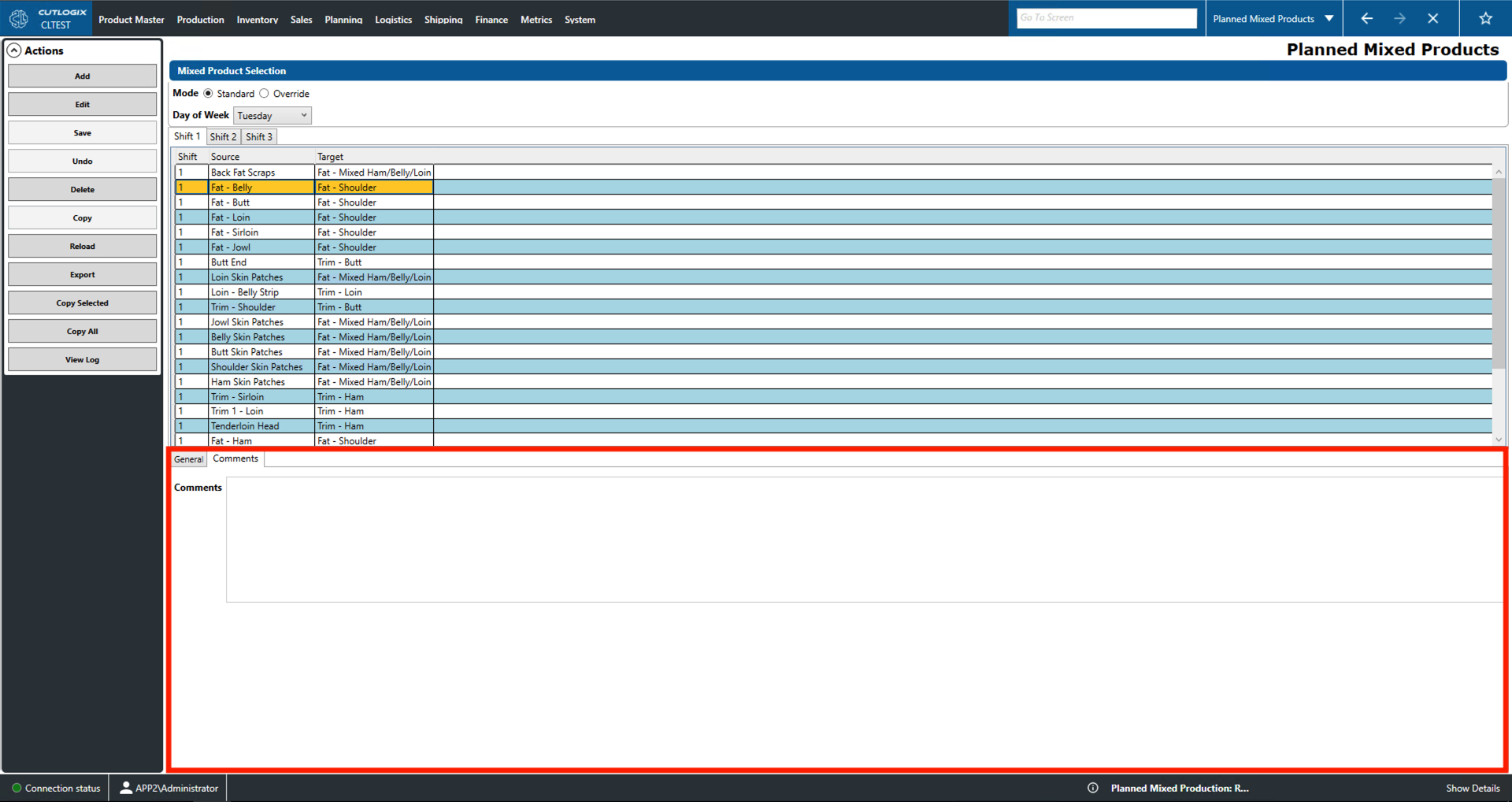
Task: Switch to the General tab
Action: (188, 459)
